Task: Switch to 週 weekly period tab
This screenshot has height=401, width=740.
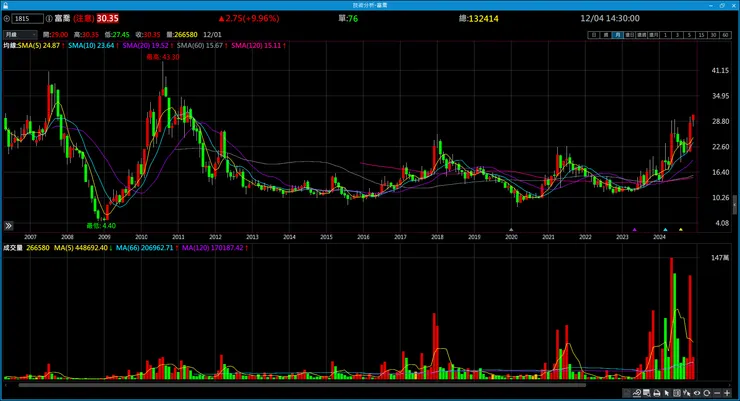Action: [605, 35]
